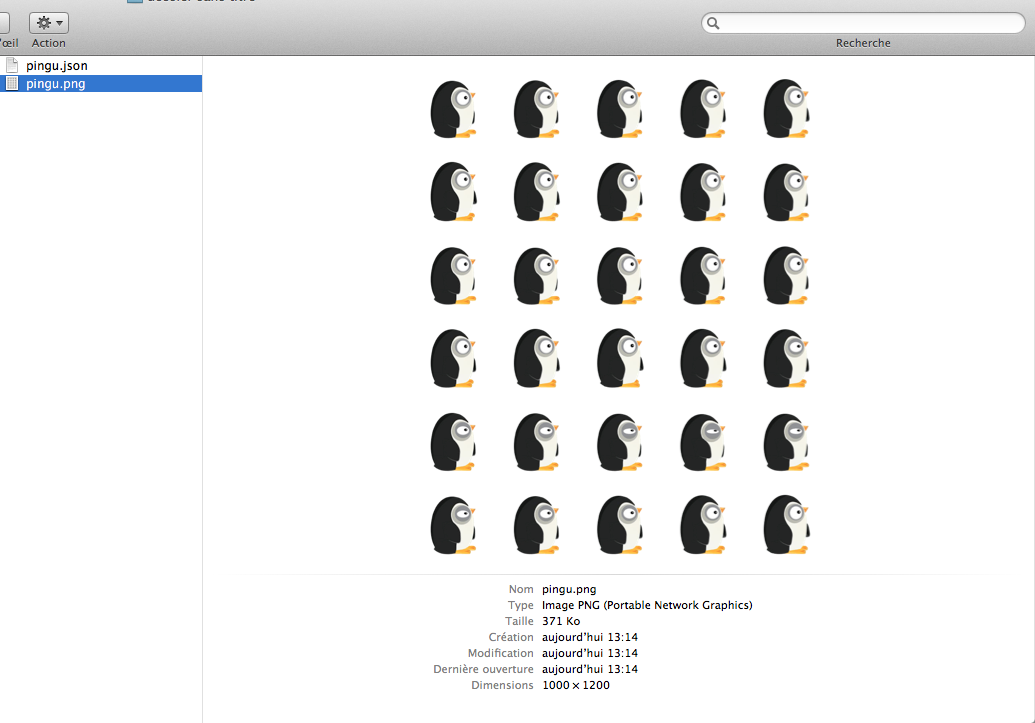Click the pingu.json document icon

click(12, 66)
